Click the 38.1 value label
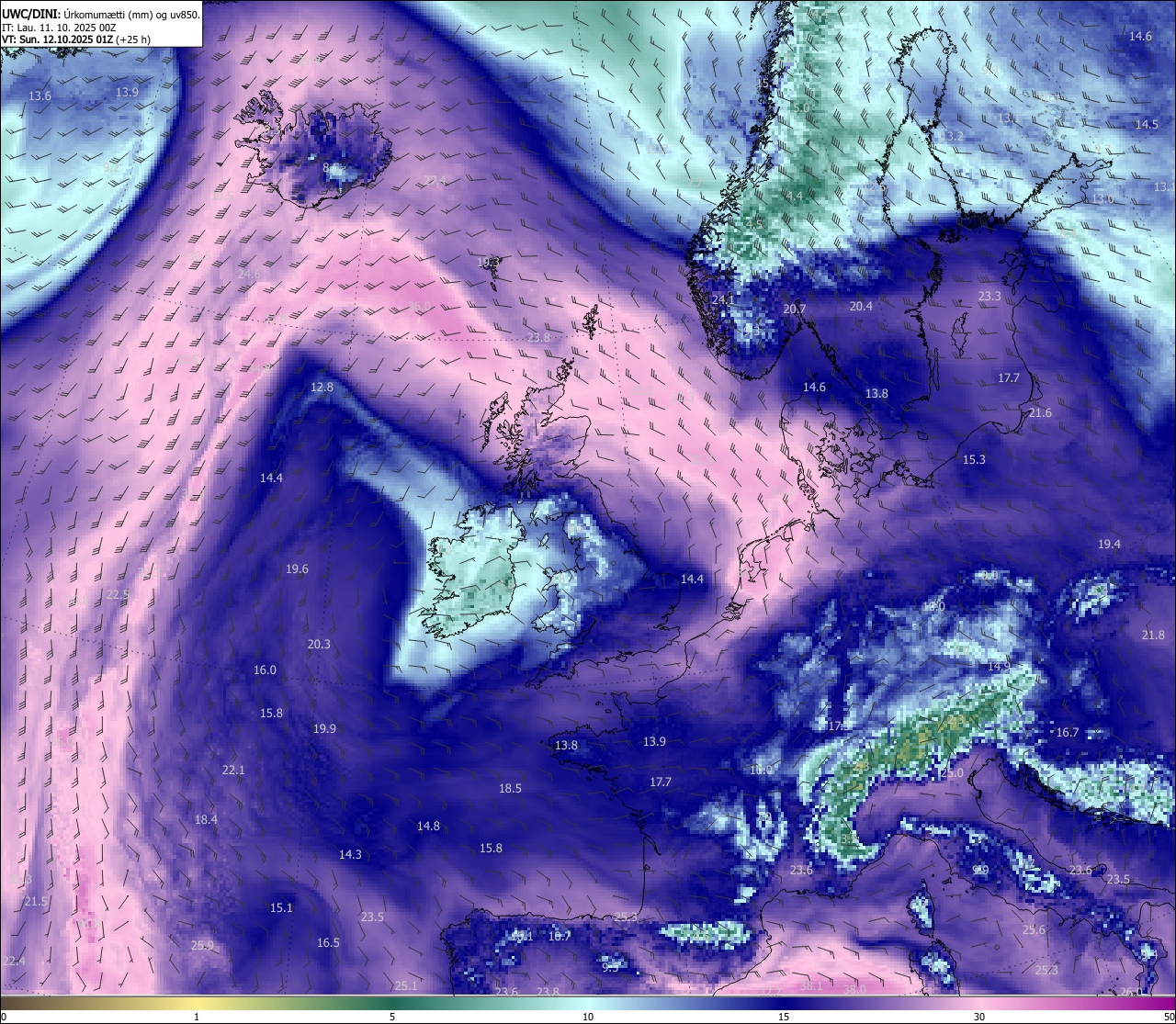This screenshot has width=1176, height=1024. (810, 986)
